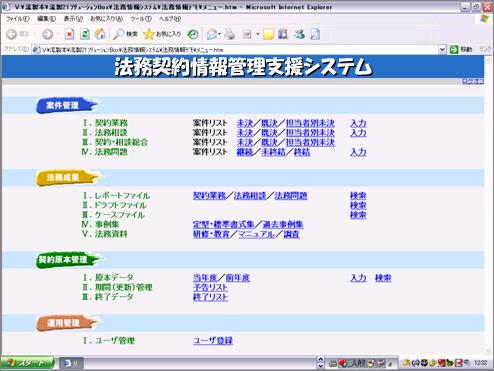Image resolution: width=494 pixels, height=371 pixels.
Task: Click inside the アドレス address field
Action: click(x=238, y=50)
